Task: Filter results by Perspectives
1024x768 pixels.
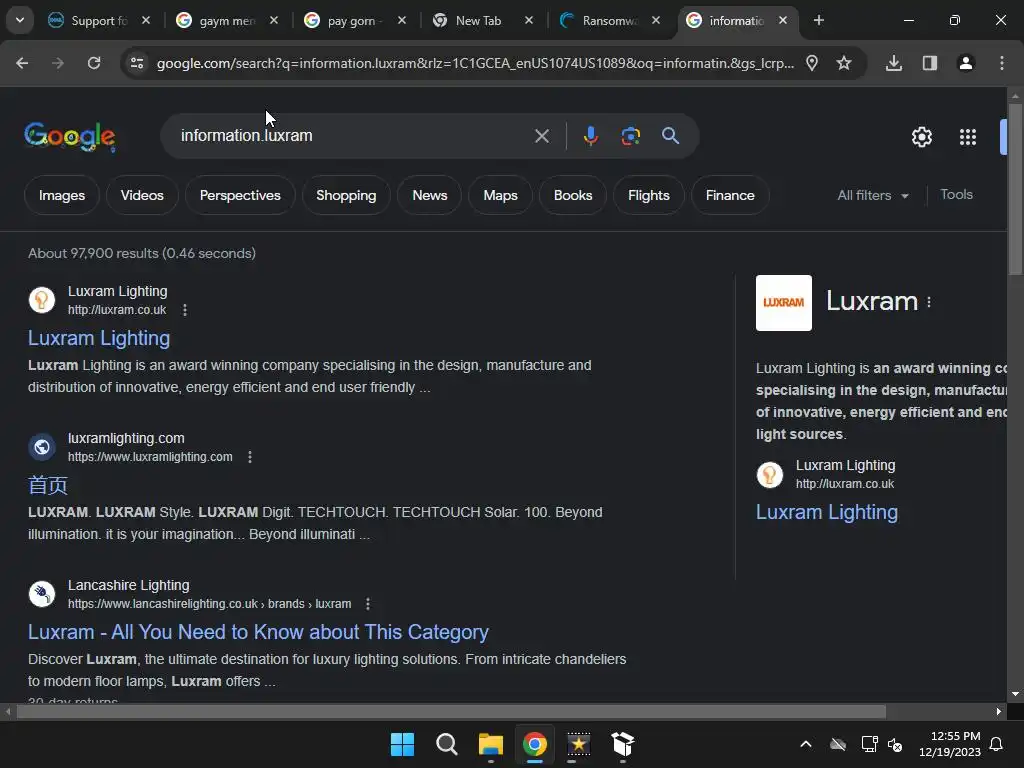Action: [240, 195]
